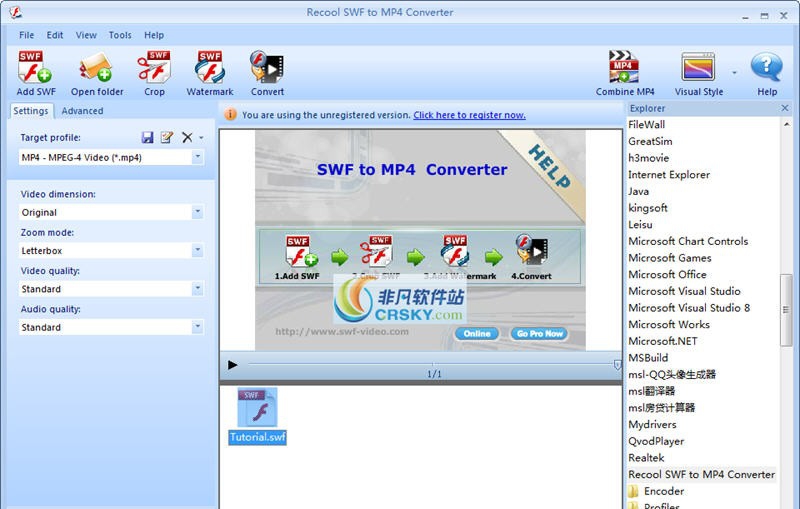Select Microsoft Chart Controls entry
The width and height of the screenshot is (800, 509).
(688, 241)
